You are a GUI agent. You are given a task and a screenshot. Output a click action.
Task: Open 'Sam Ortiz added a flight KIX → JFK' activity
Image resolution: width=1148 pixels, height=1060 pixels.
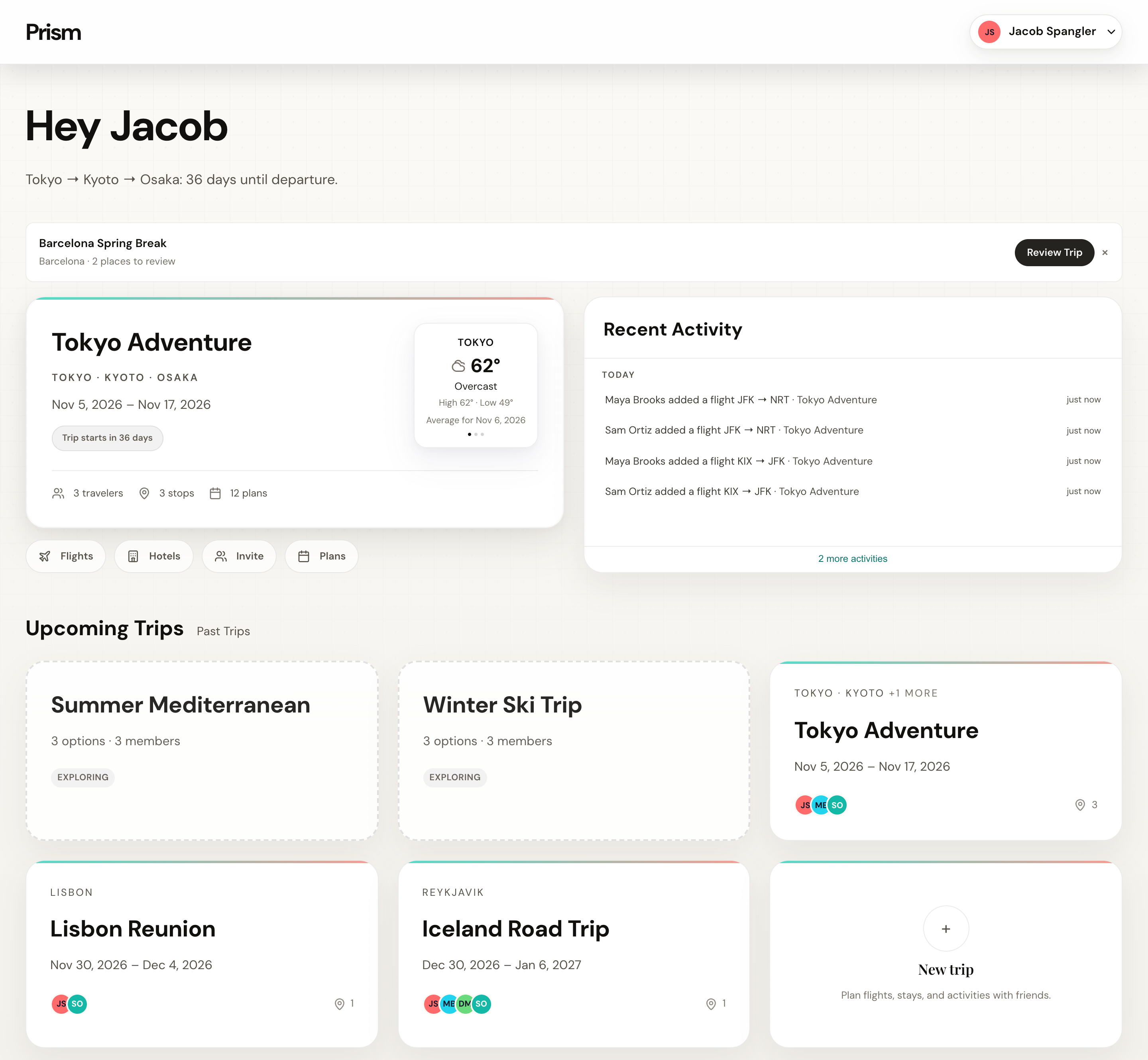pos(853,492)
